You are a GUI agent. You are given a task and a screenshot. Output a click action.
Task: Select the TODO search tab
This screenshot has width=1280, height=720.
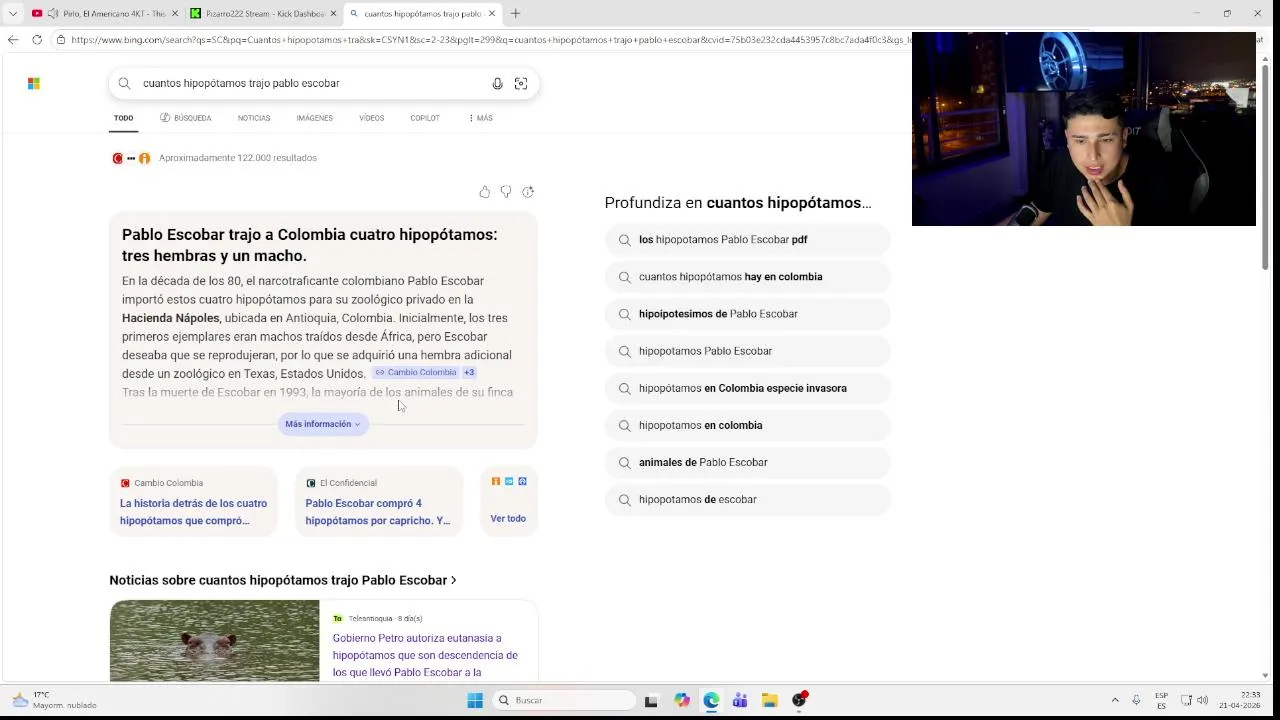(x=123, y=118)
